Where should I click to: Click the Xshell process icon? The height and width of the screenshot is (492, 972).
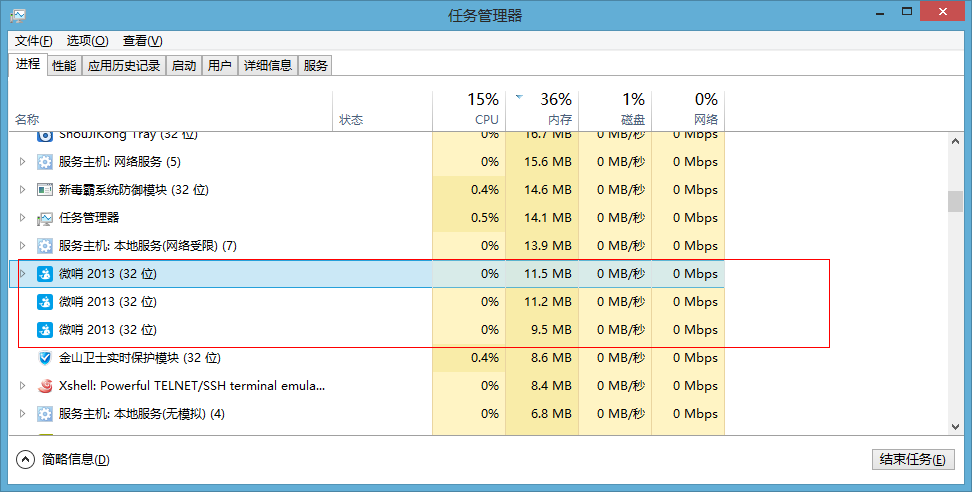45,386
